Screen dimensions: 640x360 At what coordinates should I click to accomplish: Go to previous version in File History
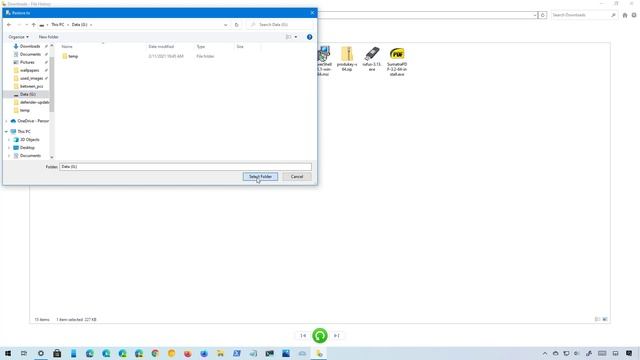[303, 336]
